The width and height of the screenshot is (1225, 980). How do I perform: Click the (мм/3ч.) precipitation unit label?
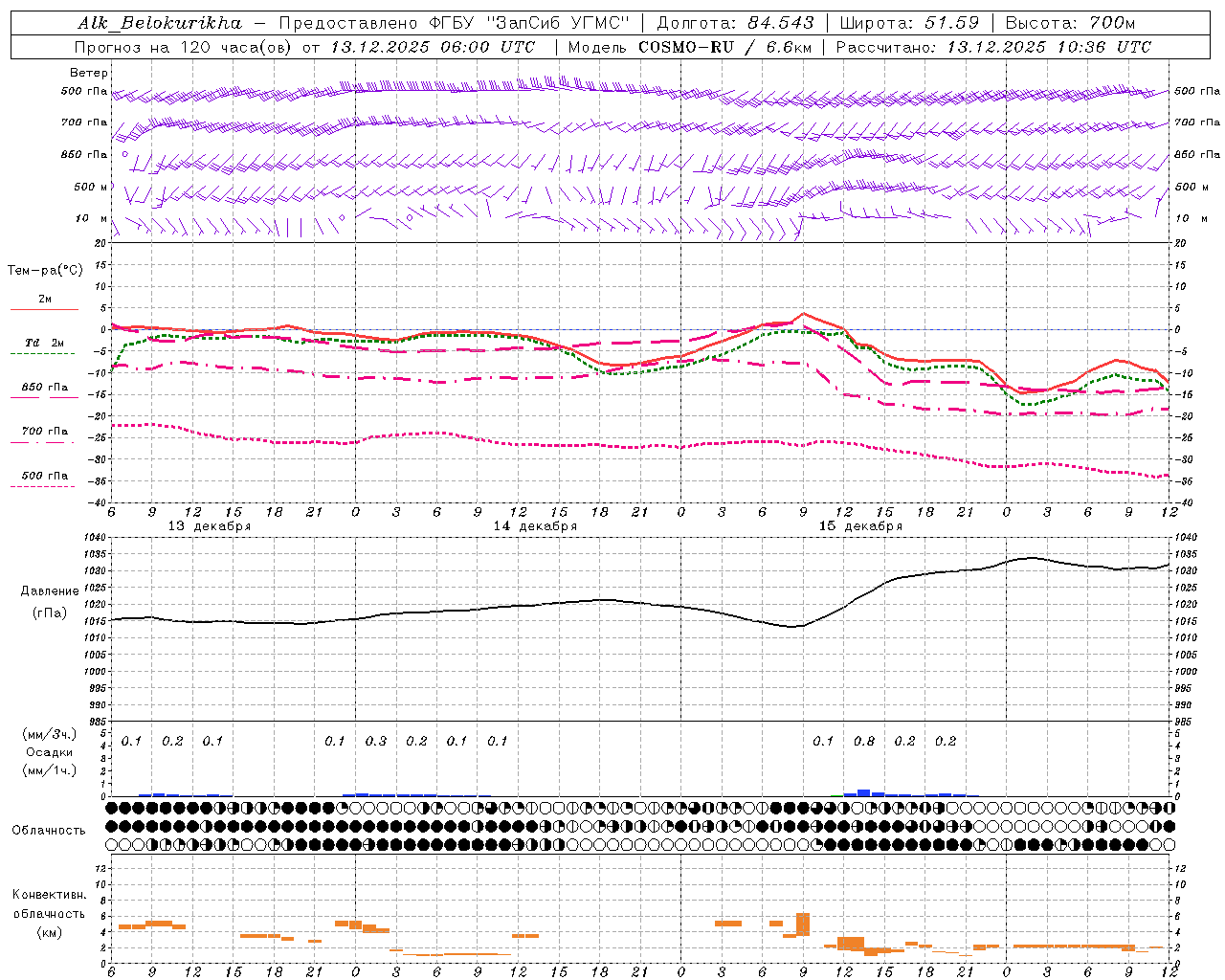pyautogui.click(x=50, y=734)
